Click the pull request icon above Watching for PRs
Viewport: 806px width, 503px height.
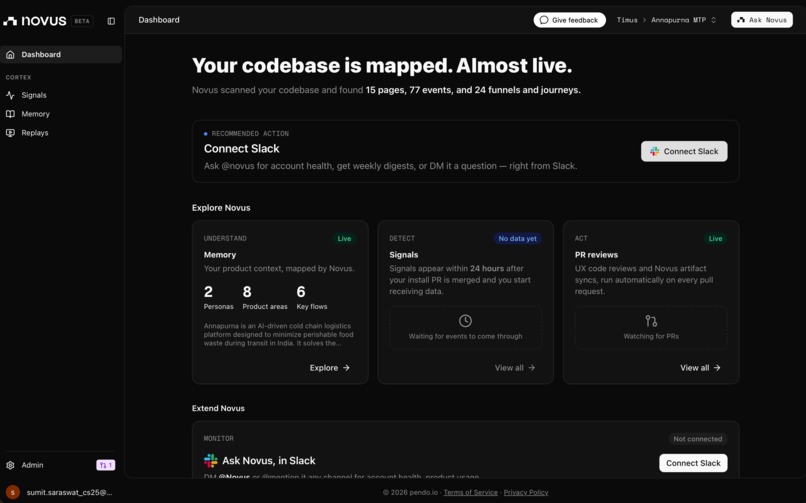pyautogui.click(x=651, y=321)
